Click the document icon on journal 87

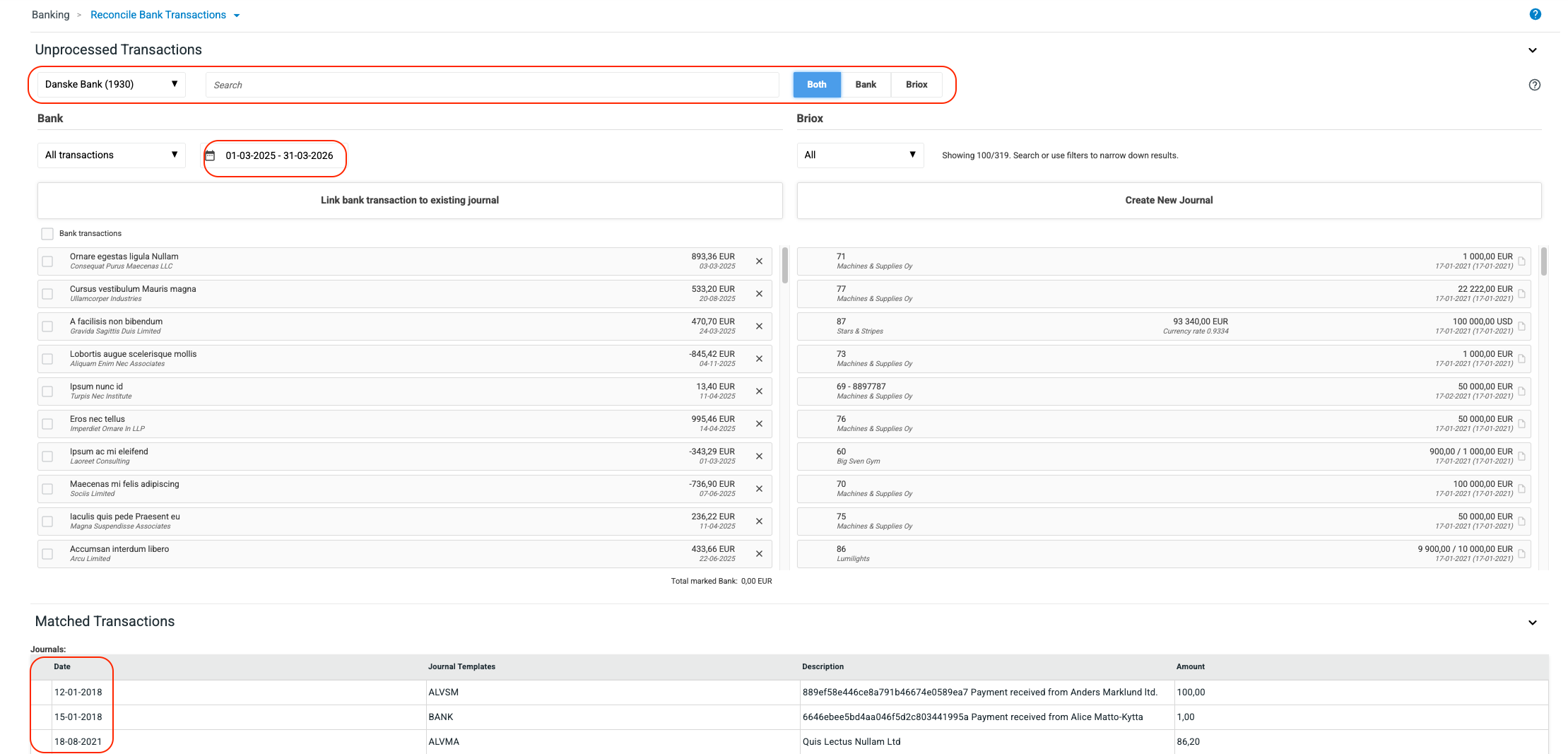[x=1521, y=326]
